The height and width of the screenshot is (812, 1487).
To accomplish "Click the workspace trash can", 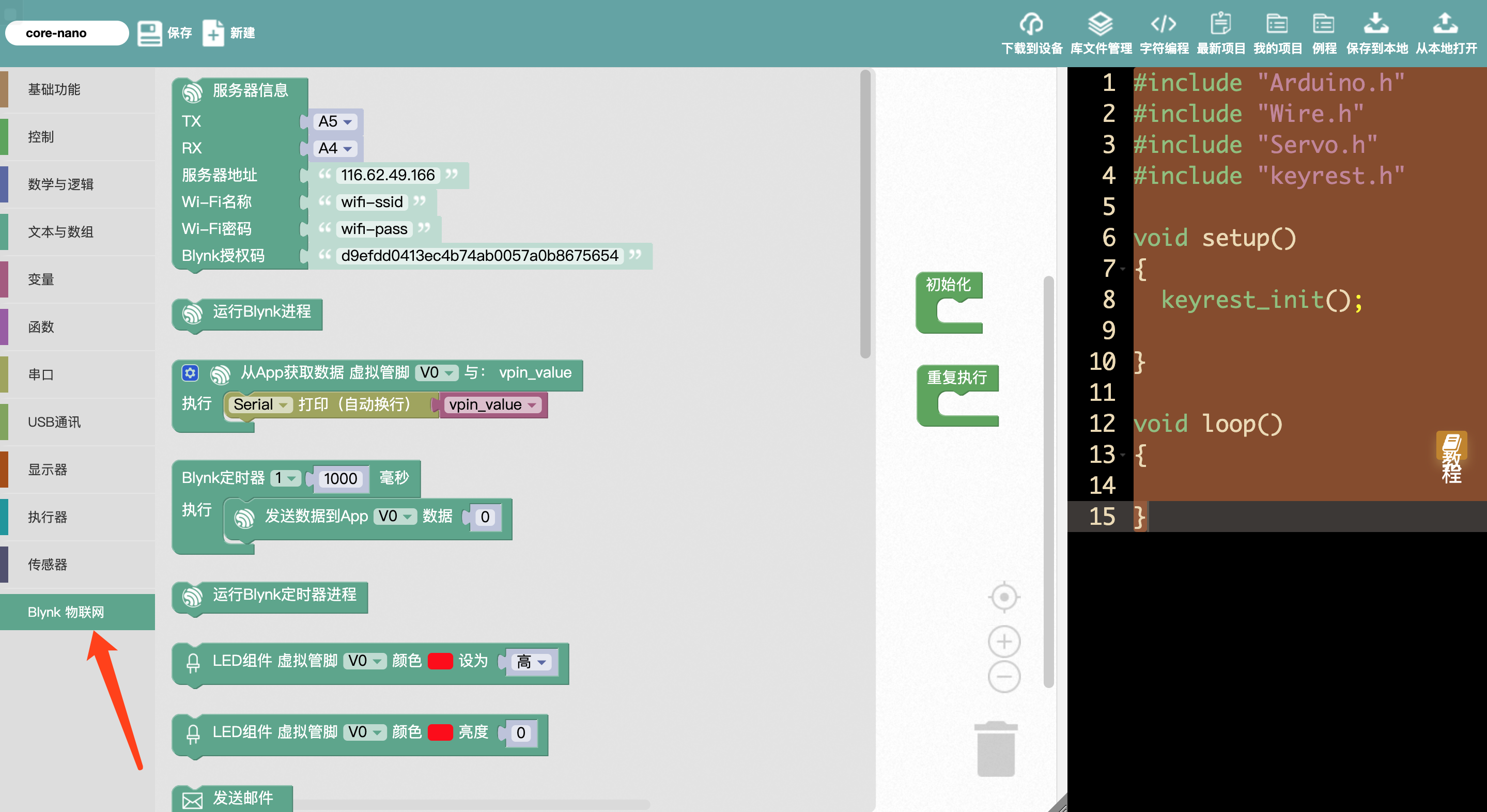I will (996, 748).
